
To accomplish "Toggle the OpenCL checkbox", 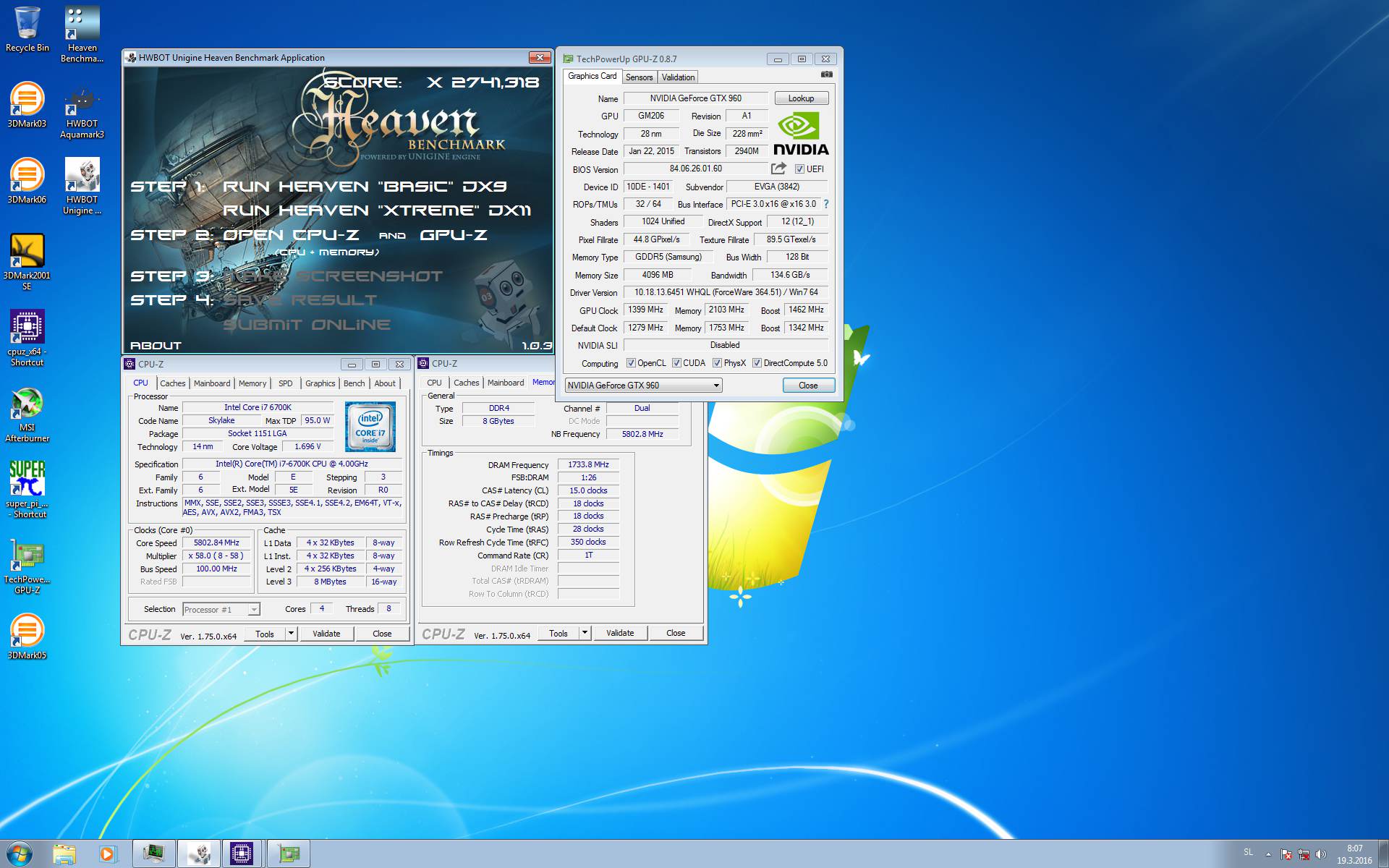I will (631, 363).
